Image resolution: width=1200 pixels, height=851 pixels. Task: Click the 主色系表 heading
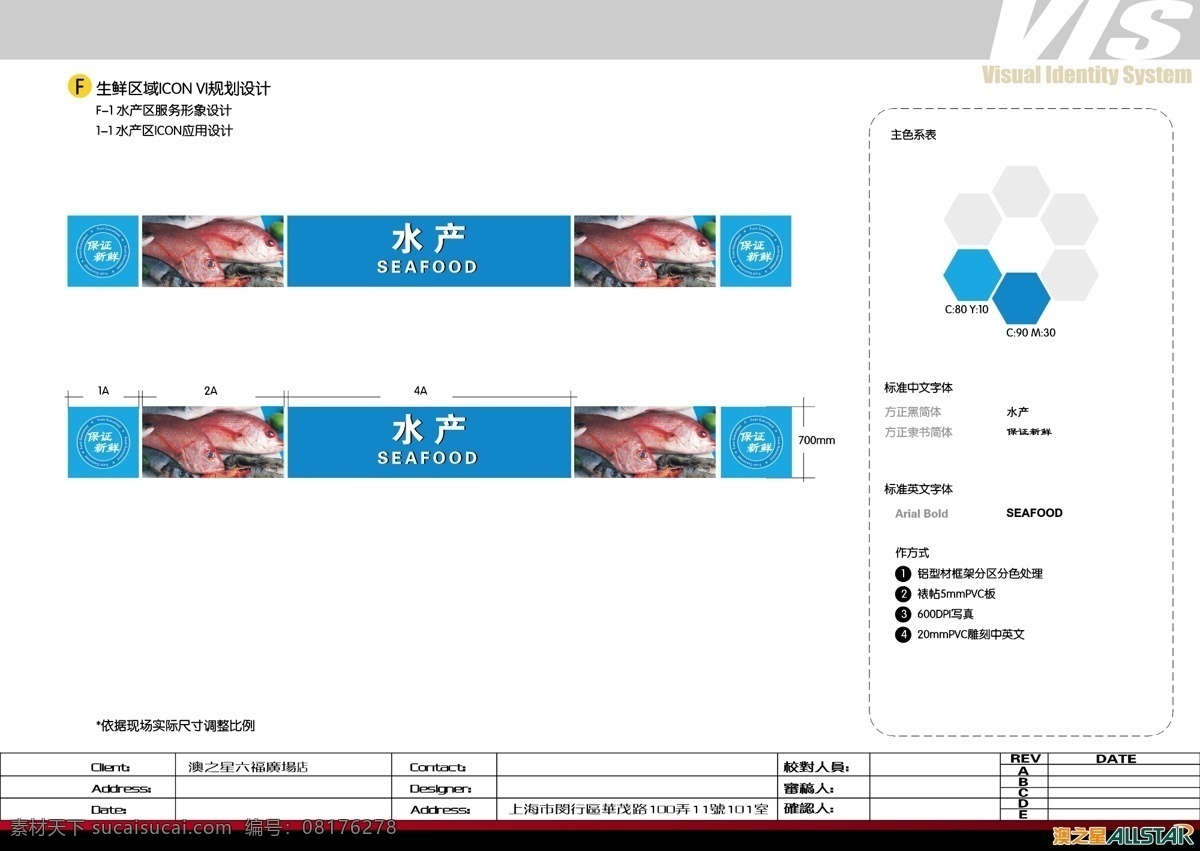[x=914, y=134]
